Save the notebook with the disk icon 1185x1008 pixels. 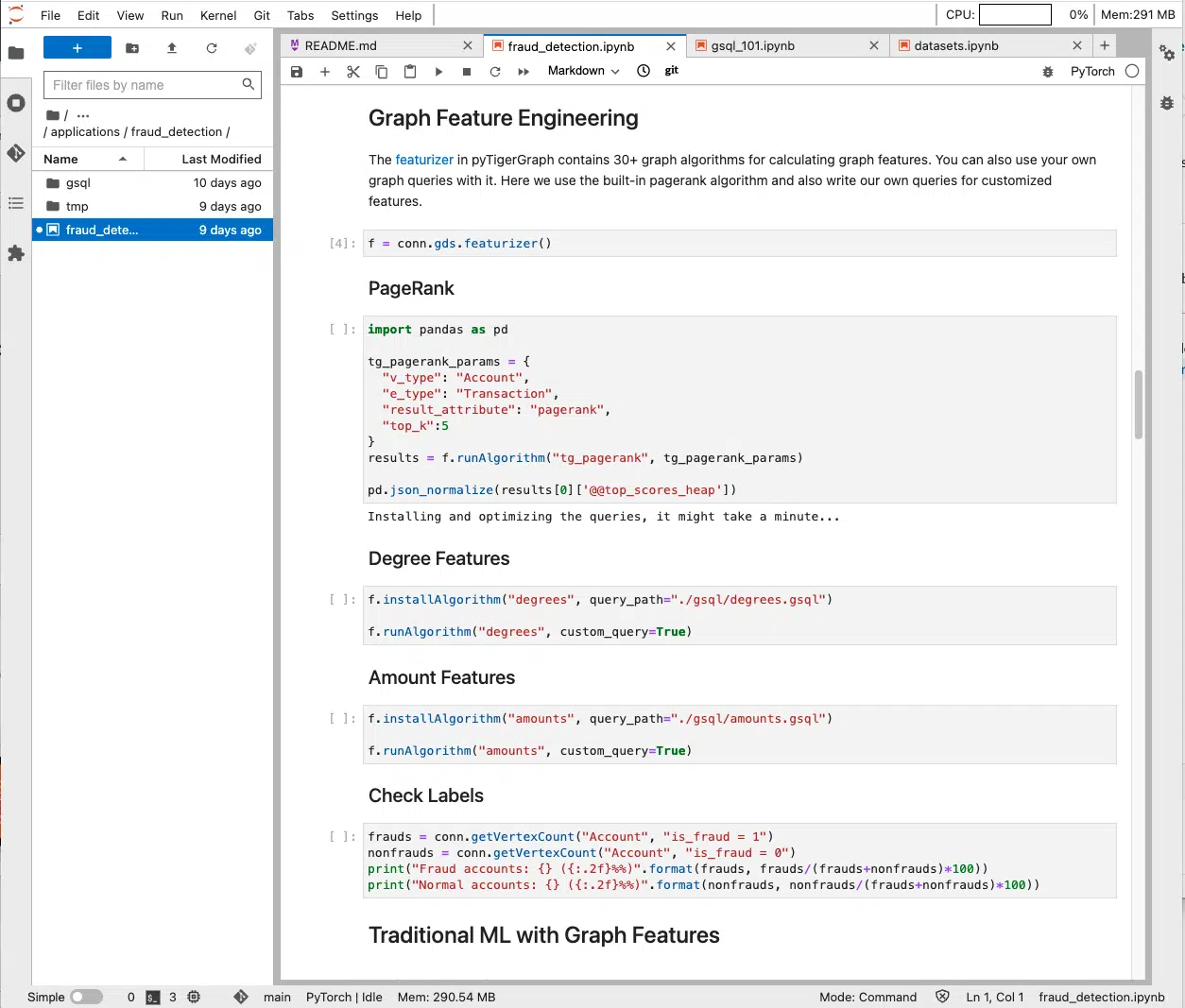click(297, 72)
